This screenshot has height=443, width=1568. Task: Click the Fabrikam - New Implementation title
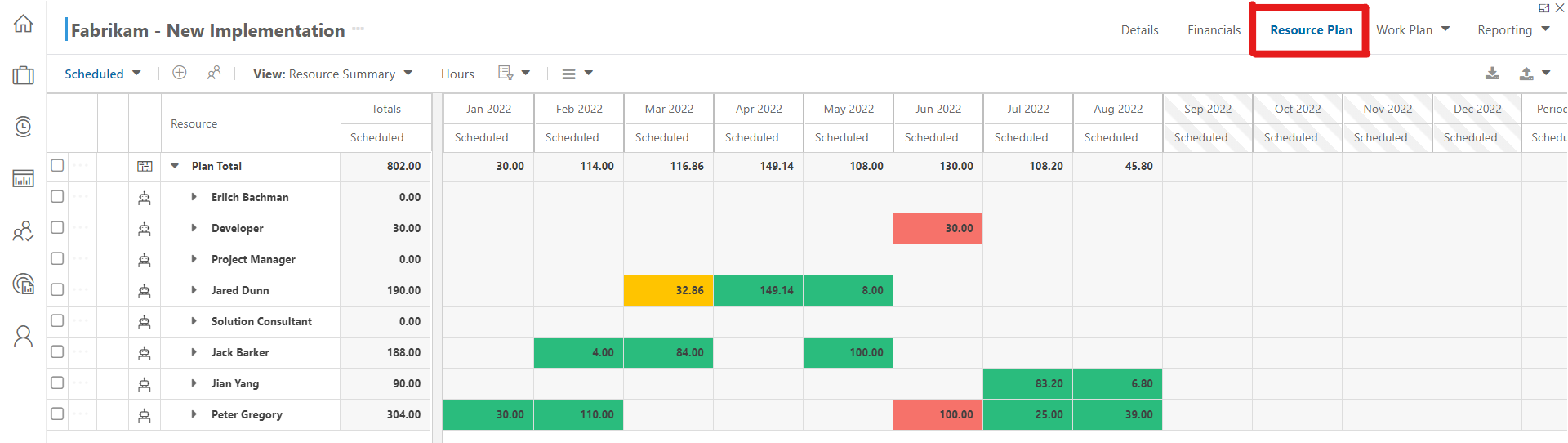tap(207, 30)
